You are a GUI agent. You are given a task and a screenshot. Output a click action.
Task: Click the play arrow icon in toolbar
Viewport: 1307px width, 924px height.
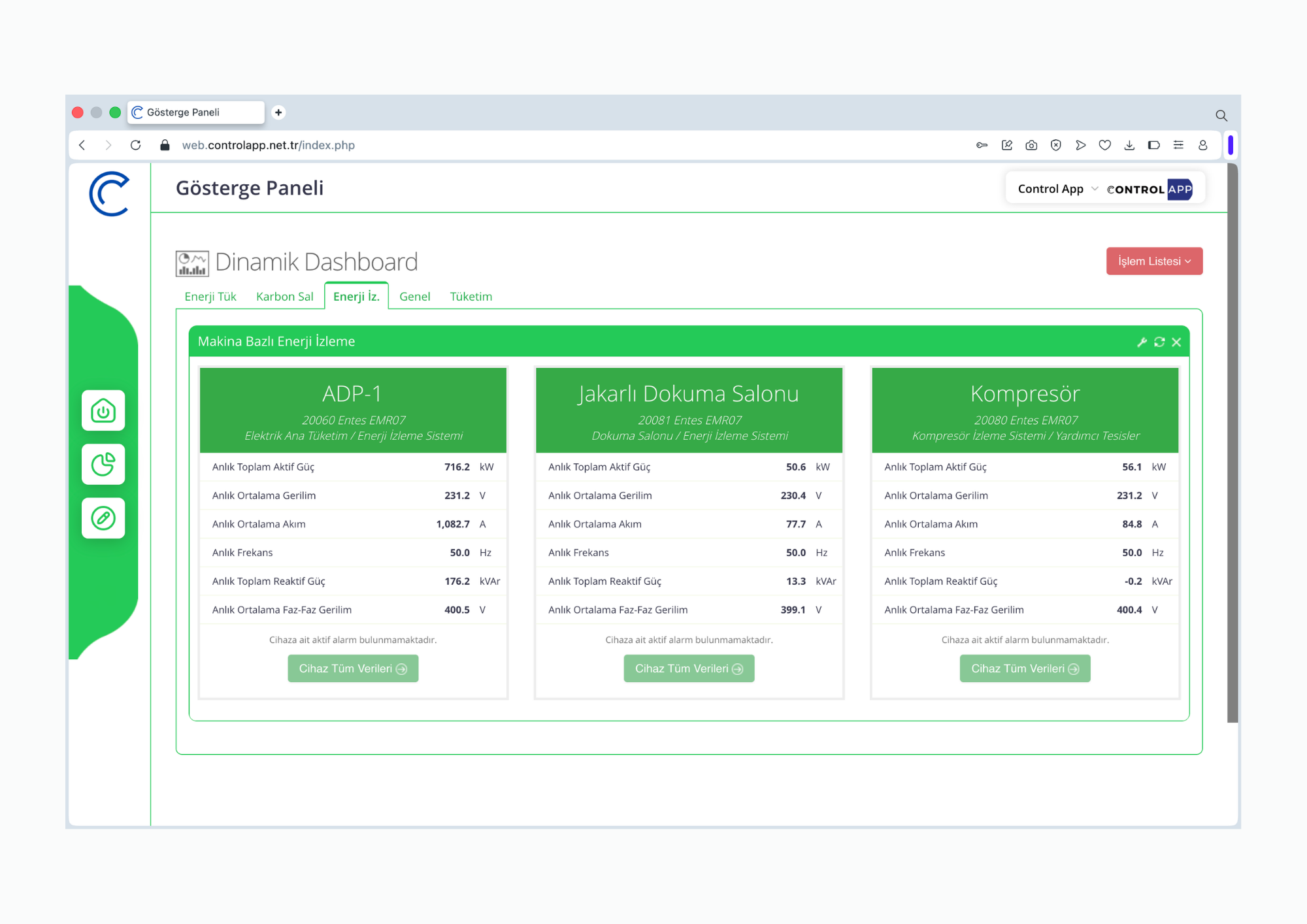pyautogui.click(x=1080, y=145)
